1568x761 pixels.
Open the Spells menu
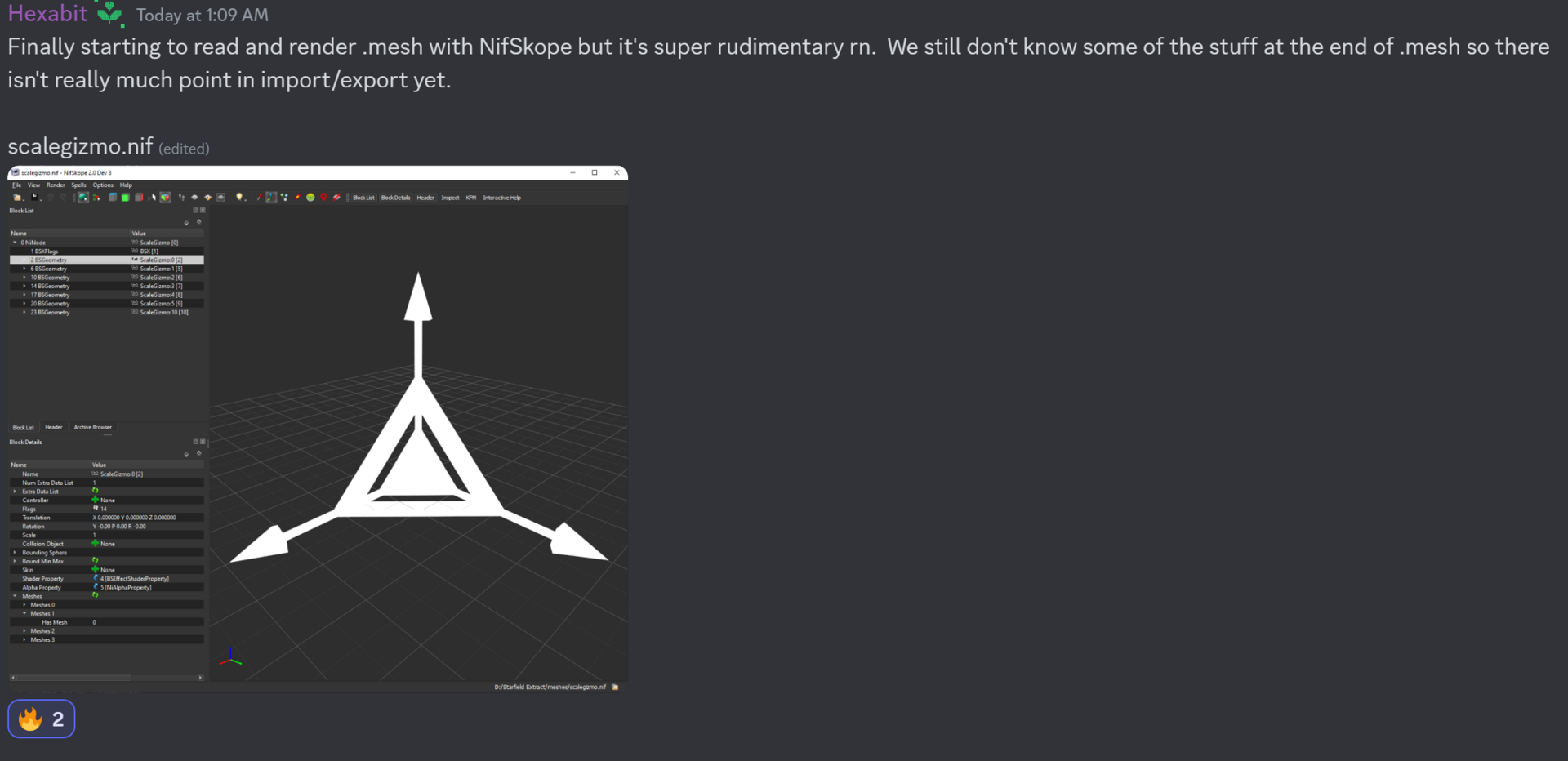tap(78, 185)
